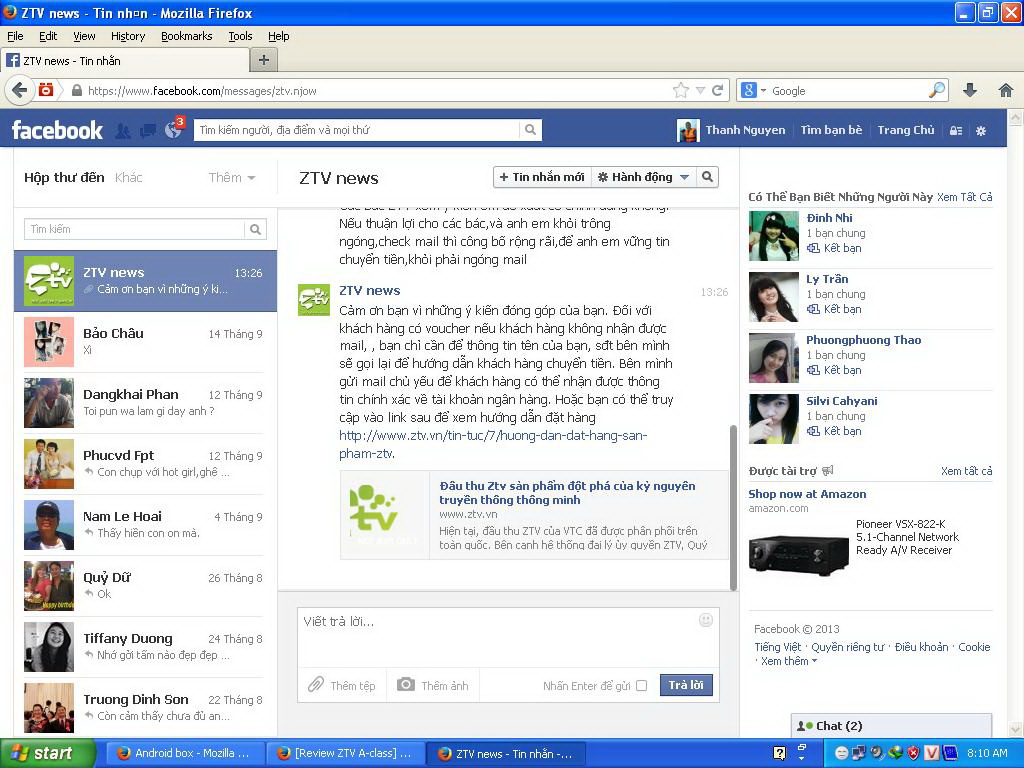Image resolution: width=1024 pixels, height=768 pixels.
Task: Click the emoticon smiley in reply box
Action: coord(706,620)
